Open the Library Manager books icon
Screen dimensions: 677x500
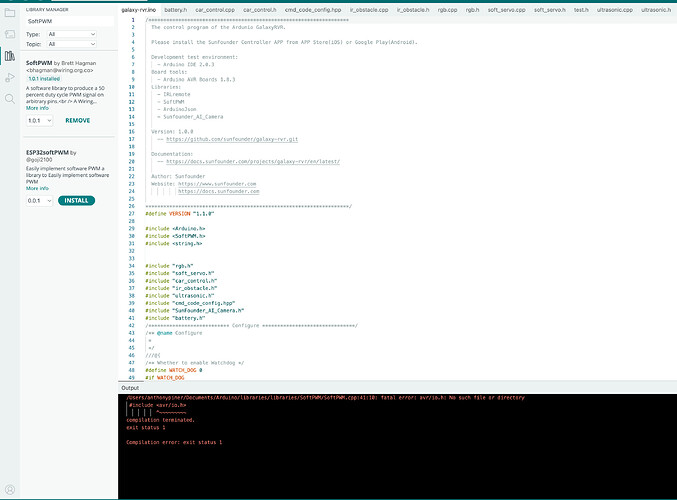(x=9, y=56)
